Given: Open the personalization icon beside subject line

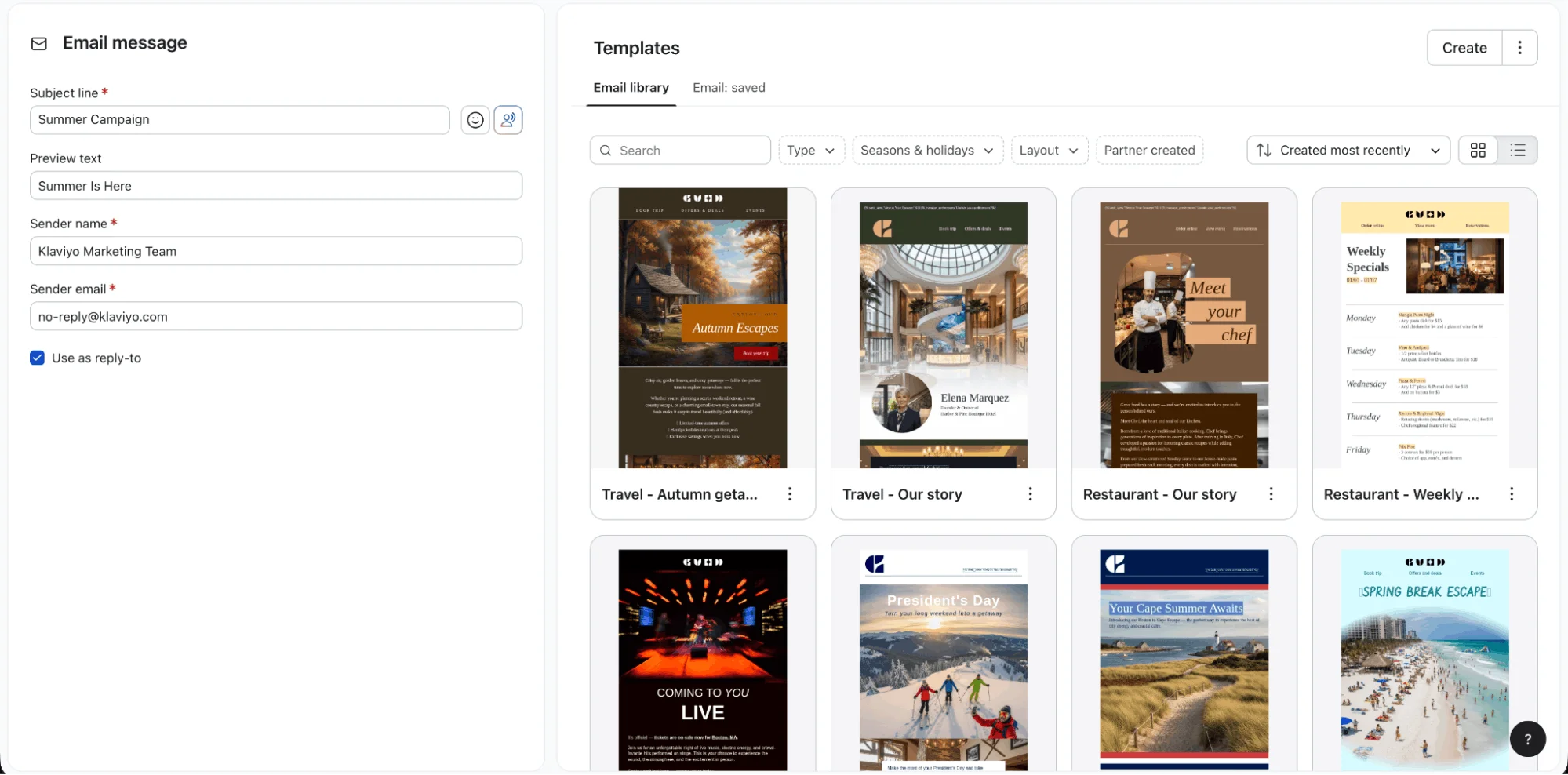Looking at the screenshot, I should [508, 120].
